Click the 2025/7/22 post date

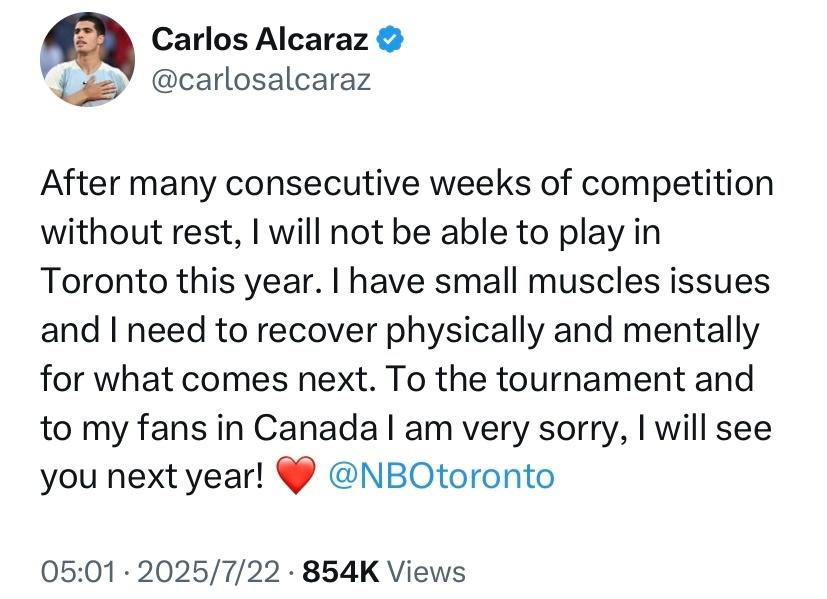pyautogui.click(x=208, y=572)
